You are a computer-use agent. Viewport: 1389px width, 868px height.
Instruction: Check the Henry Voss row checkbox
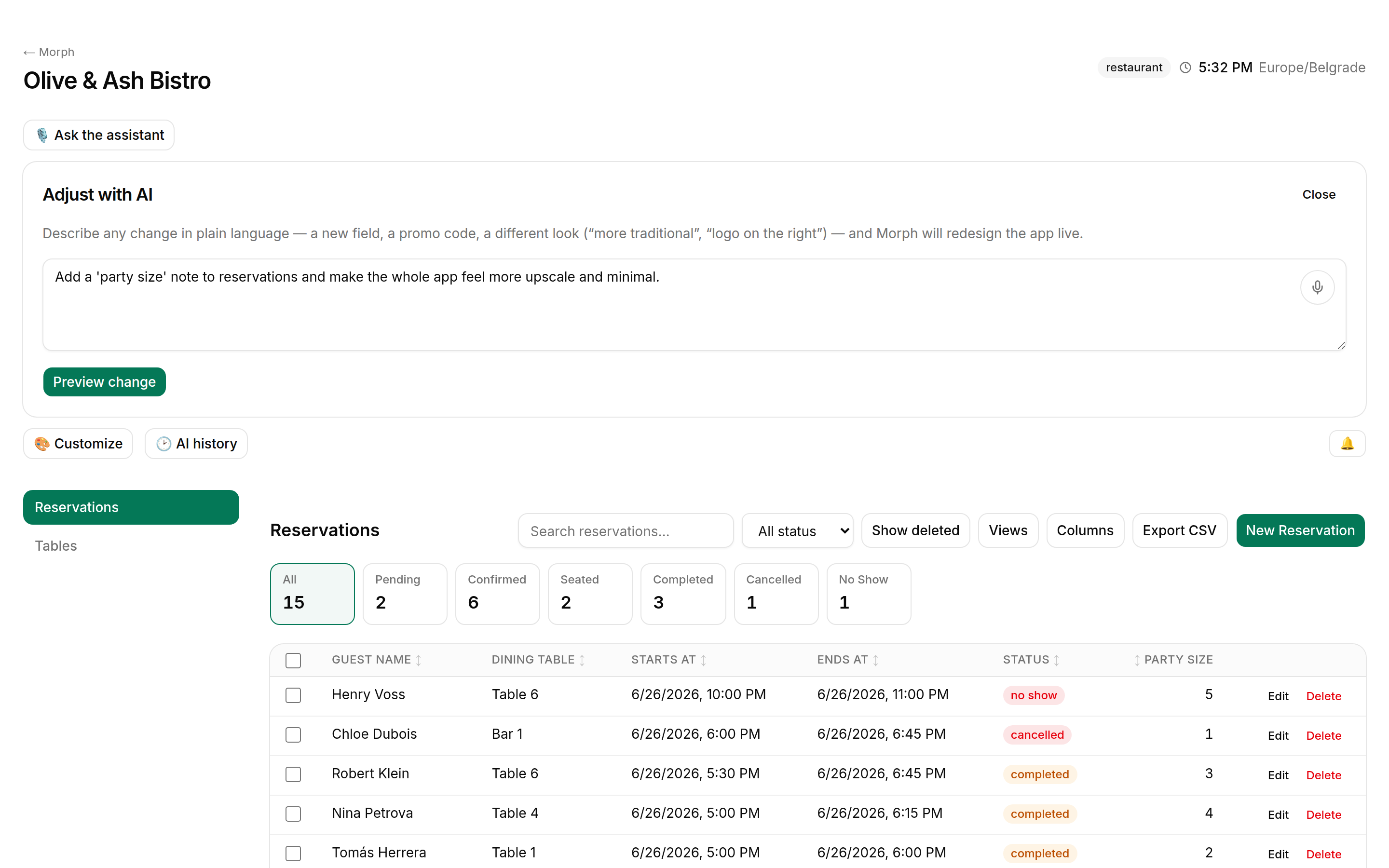(x=293, y=695)
